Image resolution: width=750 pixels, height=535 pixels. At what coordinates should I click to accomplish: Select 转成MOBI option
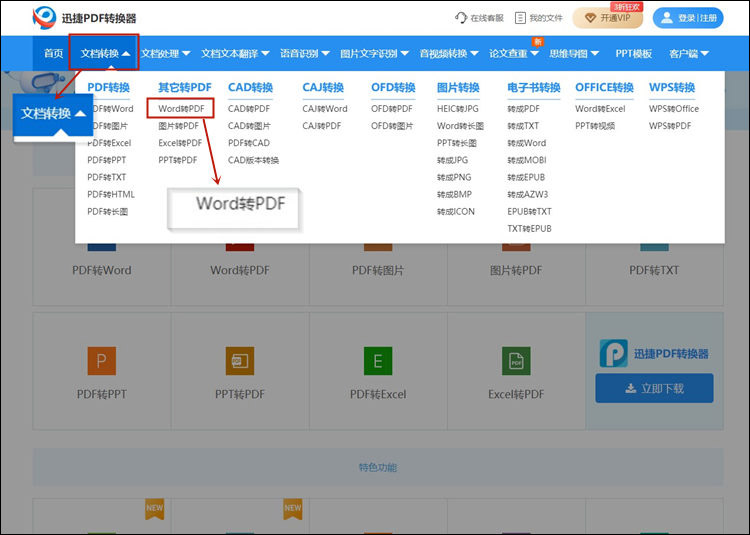[x=527, y=160]
